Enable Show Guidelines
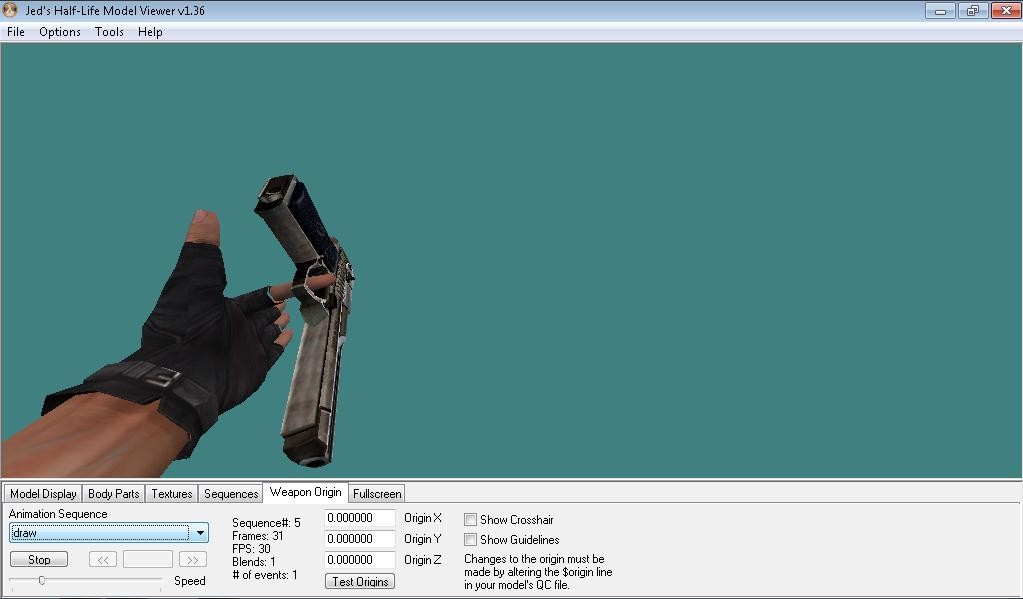1023x599 pixels. pyautogui.click(x=469, y=539)
